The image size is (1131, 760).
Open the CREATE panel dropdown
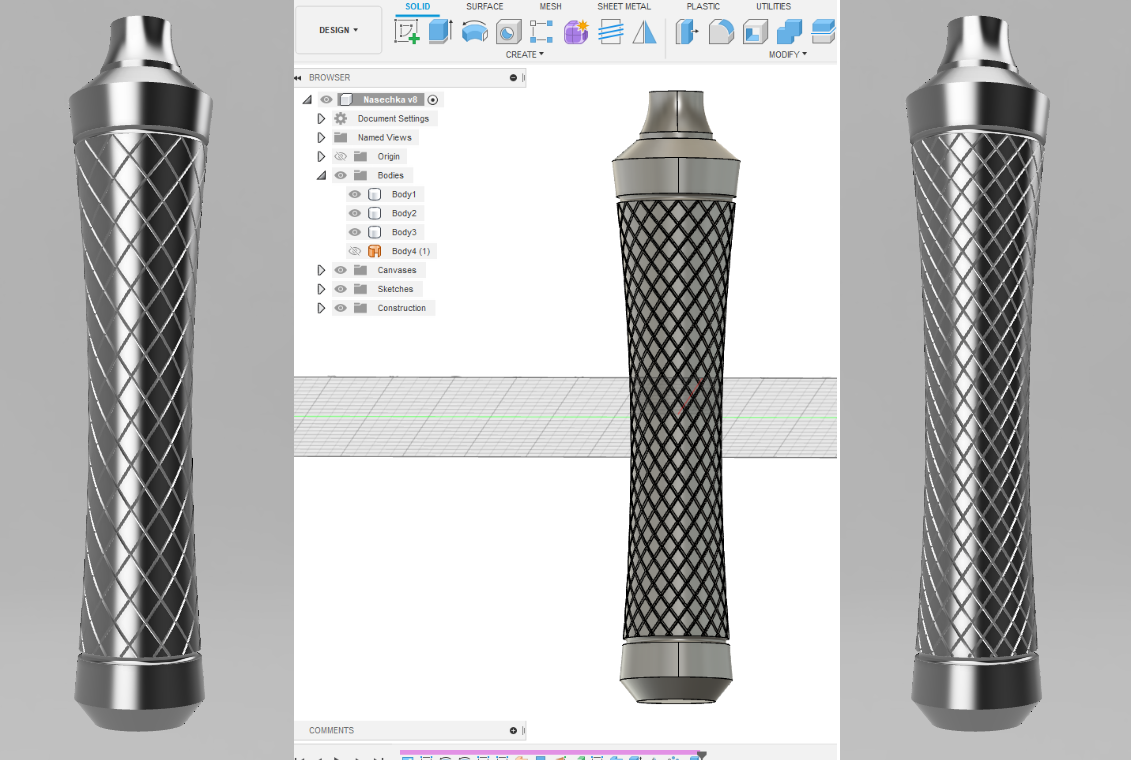click(524, 55)
